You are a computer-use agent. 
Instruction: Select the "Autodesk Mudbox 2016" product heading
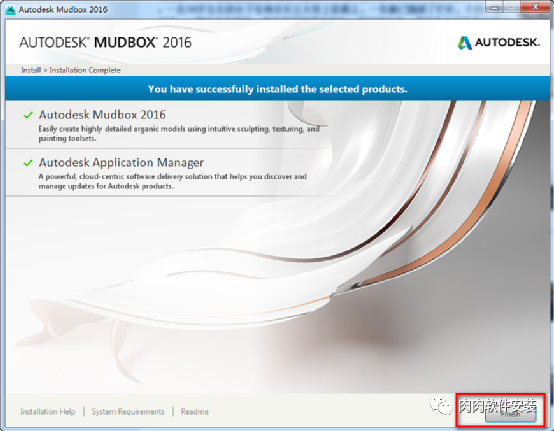(102, 114)
